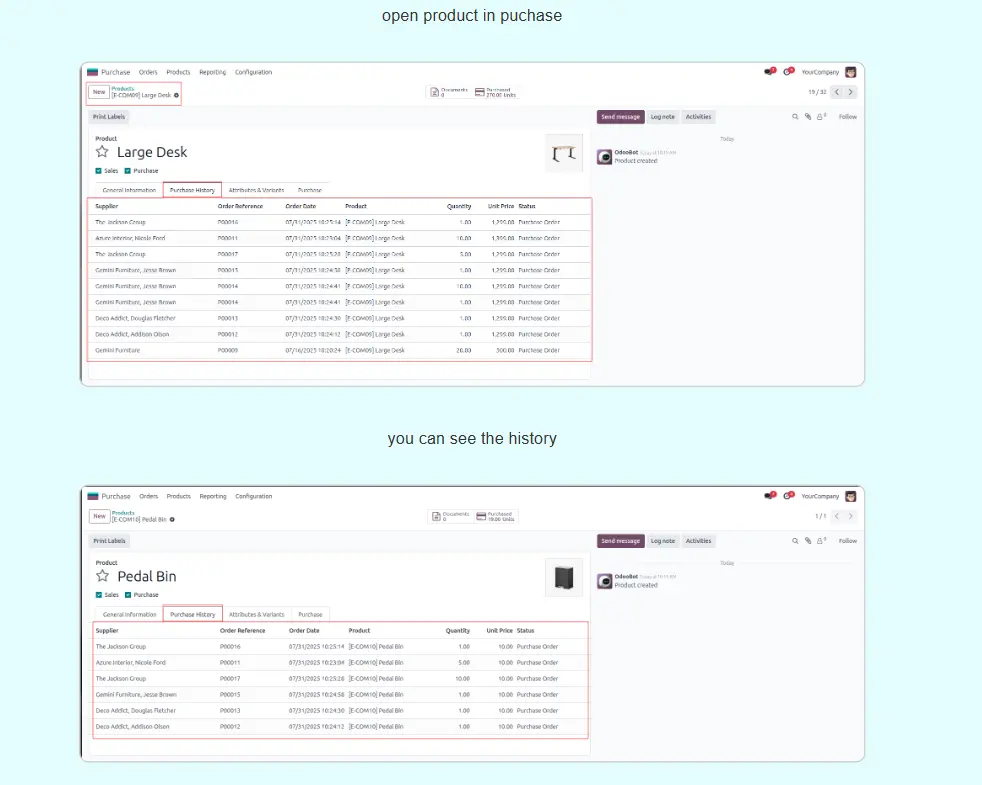Viewport: 982px width, 785px height.
Task: Open the messages icon in the Pedal Bin screen navbar
Action: click(768, 496)
